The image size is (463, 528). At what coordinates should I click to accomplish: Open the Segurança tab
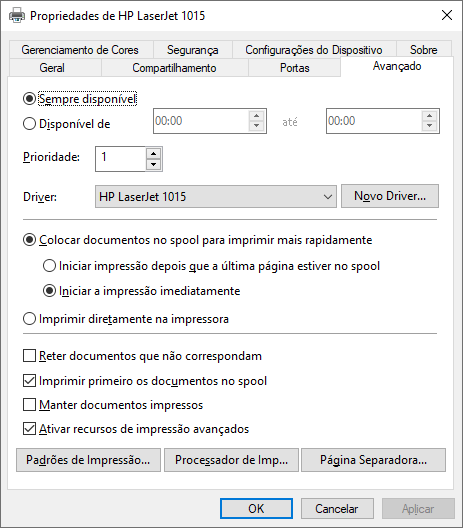193,50
